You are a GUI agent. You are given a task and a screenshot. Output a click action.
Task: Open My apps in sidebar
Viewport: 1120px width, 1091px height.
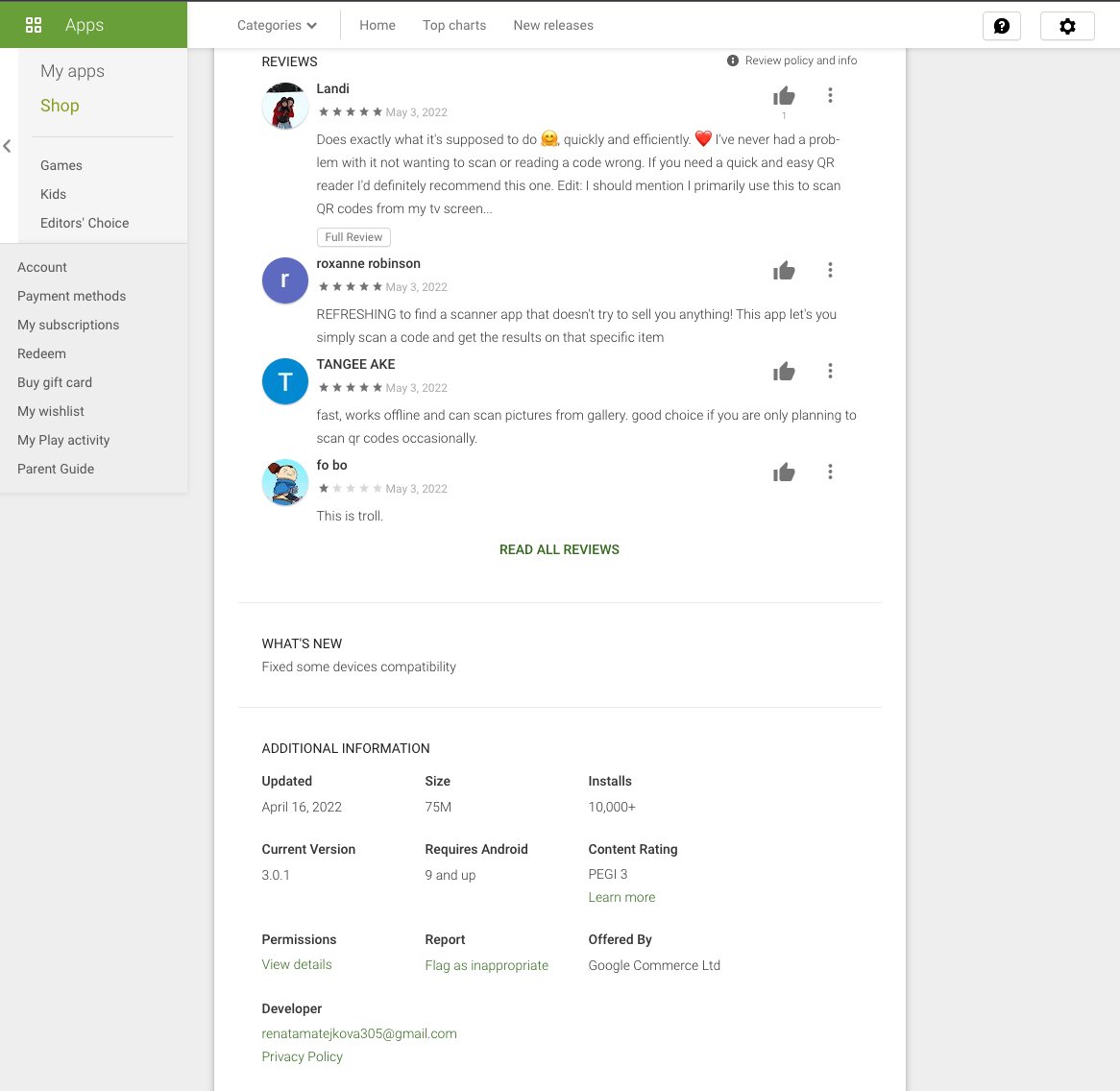[x=72, y=71]
